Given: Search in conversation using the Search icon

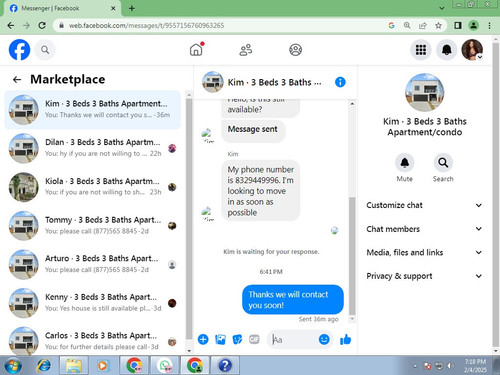Looking at the screenshot, I should pyautogui.click(x=443, y=163).
